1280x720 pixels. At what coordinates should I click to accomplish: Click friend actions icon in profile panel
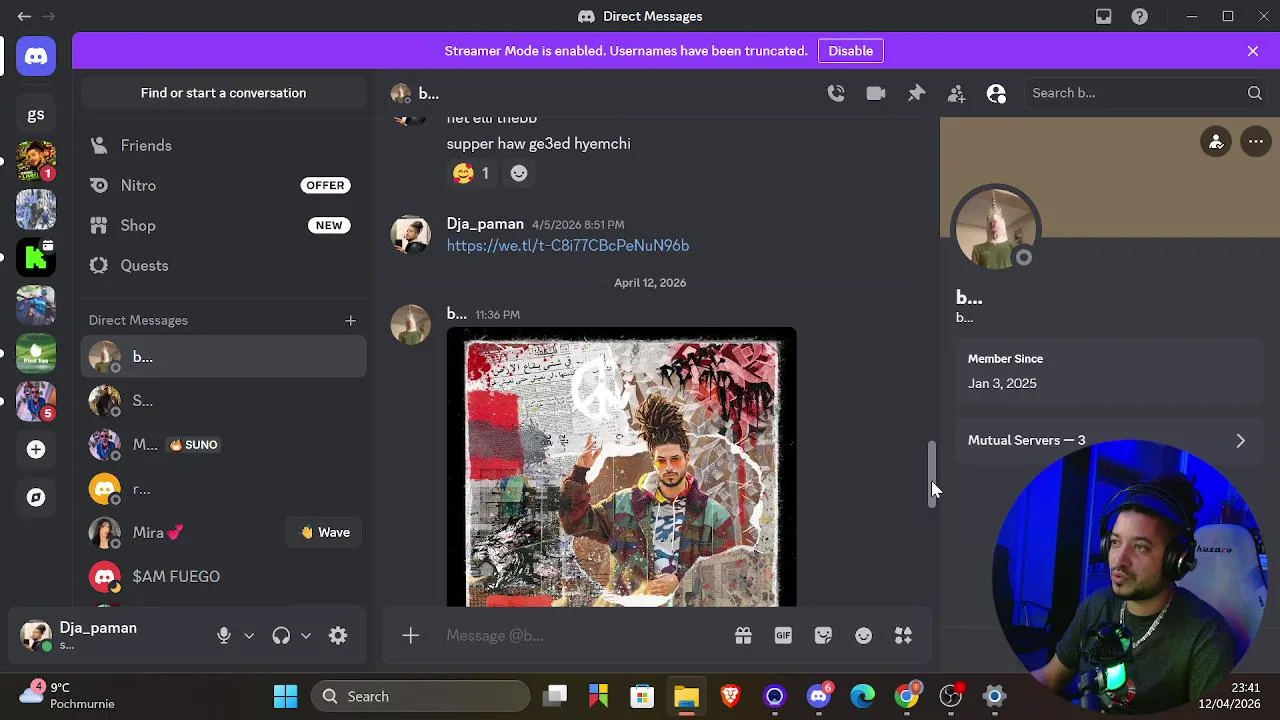point(1216,142)
